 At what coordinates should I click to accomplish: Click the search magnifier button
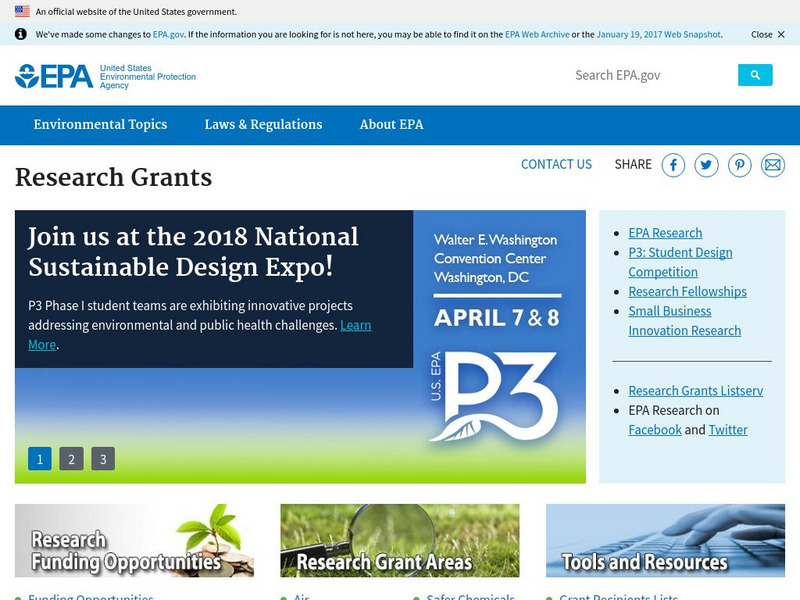[x=755, y=75]
